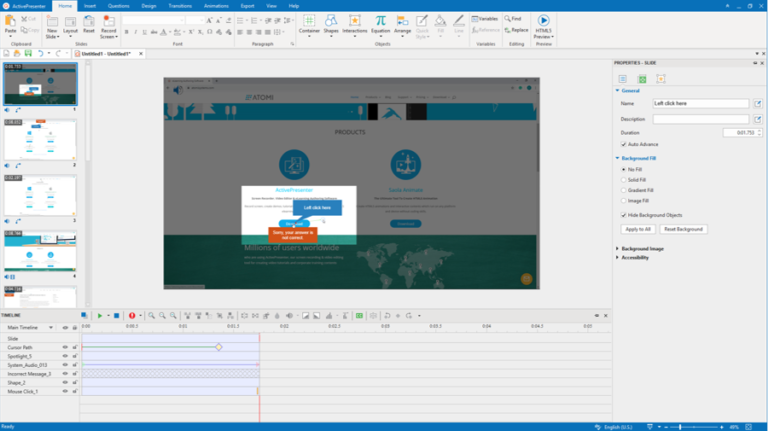Click the Replace tool in Editing

click(x=516, y=30)
